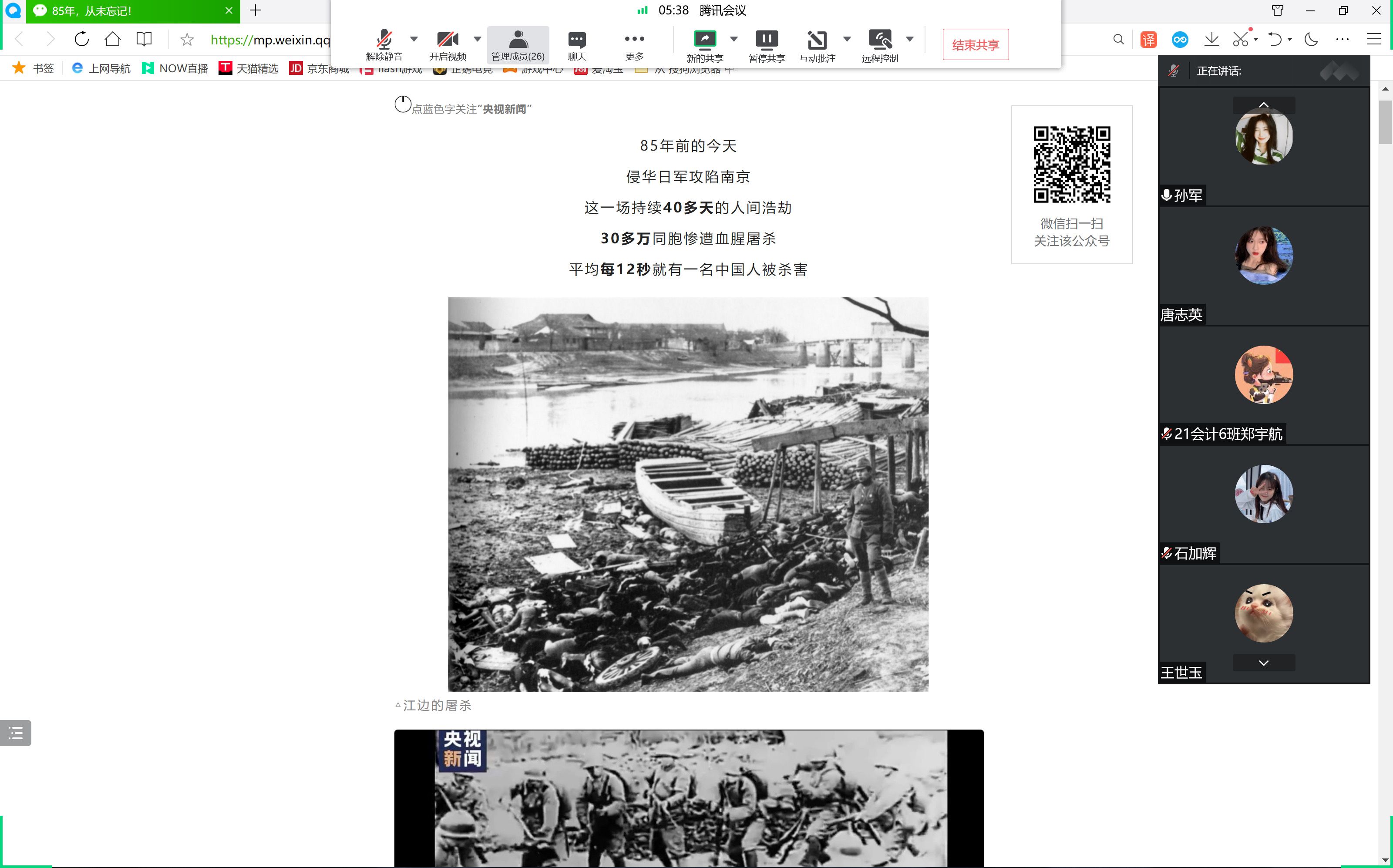Click End Sharing (结束共享) button

coord(975,45)
